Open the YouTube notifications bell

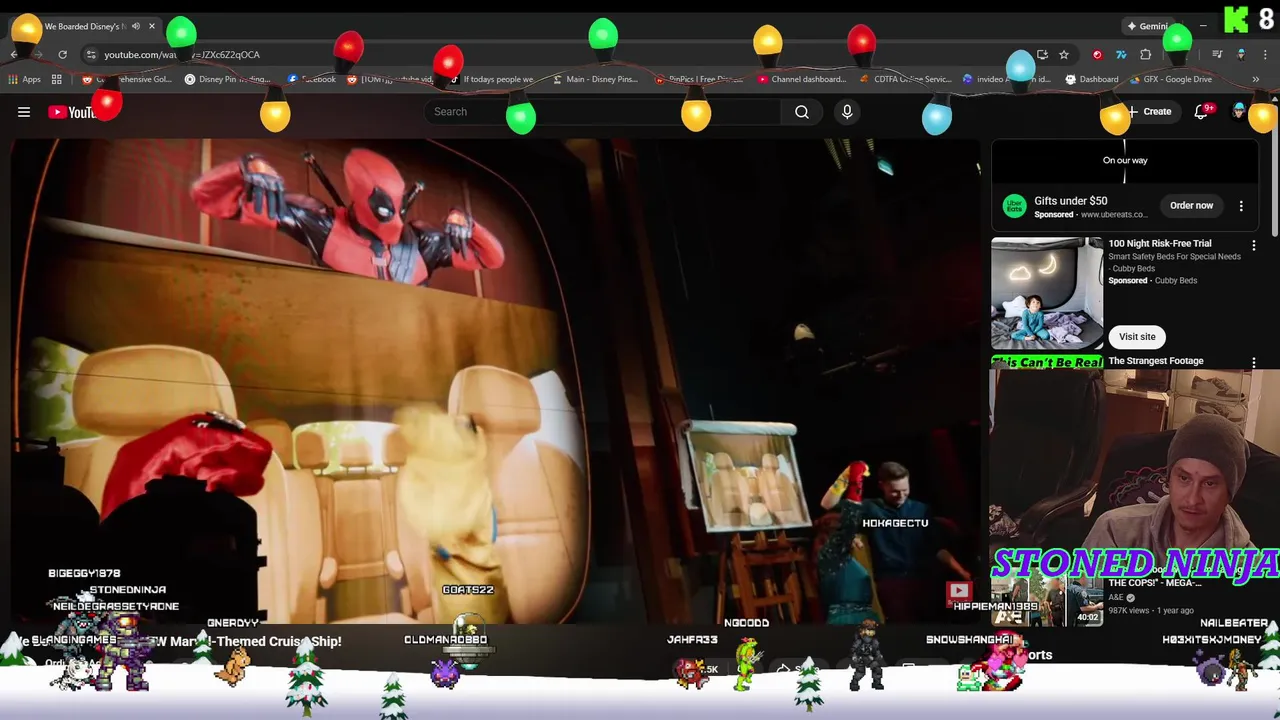pyautogui.click(x=1201, y=112)
